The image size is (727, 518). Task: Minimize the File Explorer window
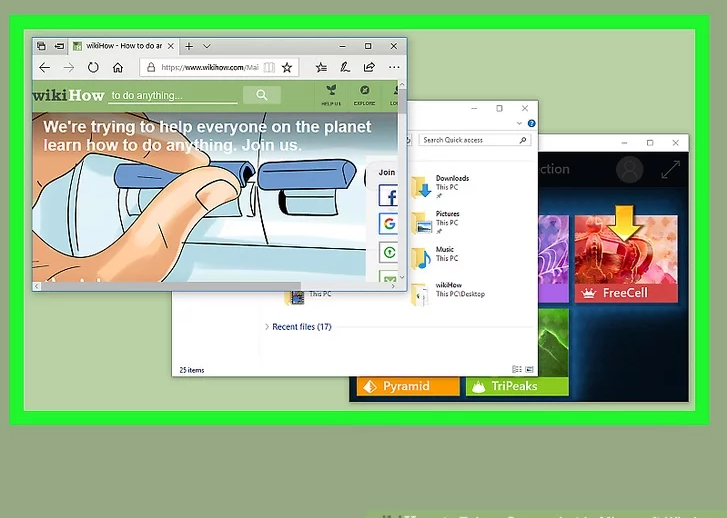pyautogui.click(x=474, y=109)
